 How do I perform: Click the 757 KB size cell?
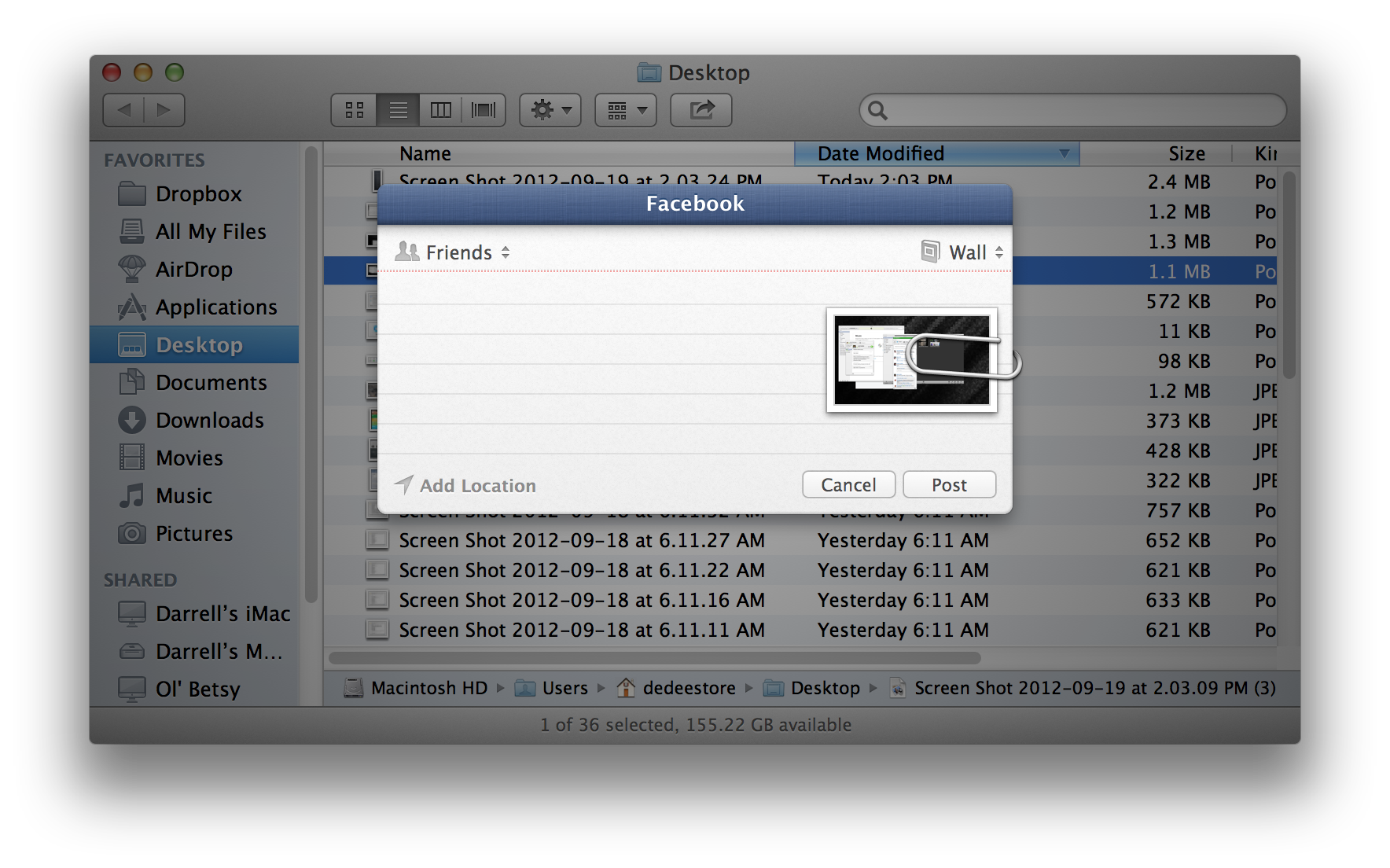pyautogui.click(x=1178, y=510)
